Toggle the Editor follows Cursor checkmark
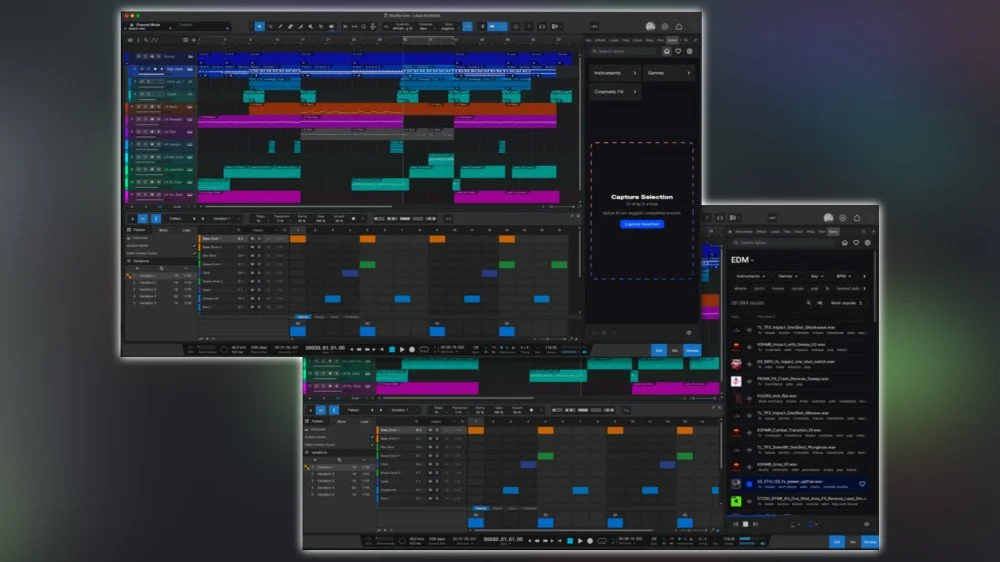1000x562 pixels. tap(195, 253)
